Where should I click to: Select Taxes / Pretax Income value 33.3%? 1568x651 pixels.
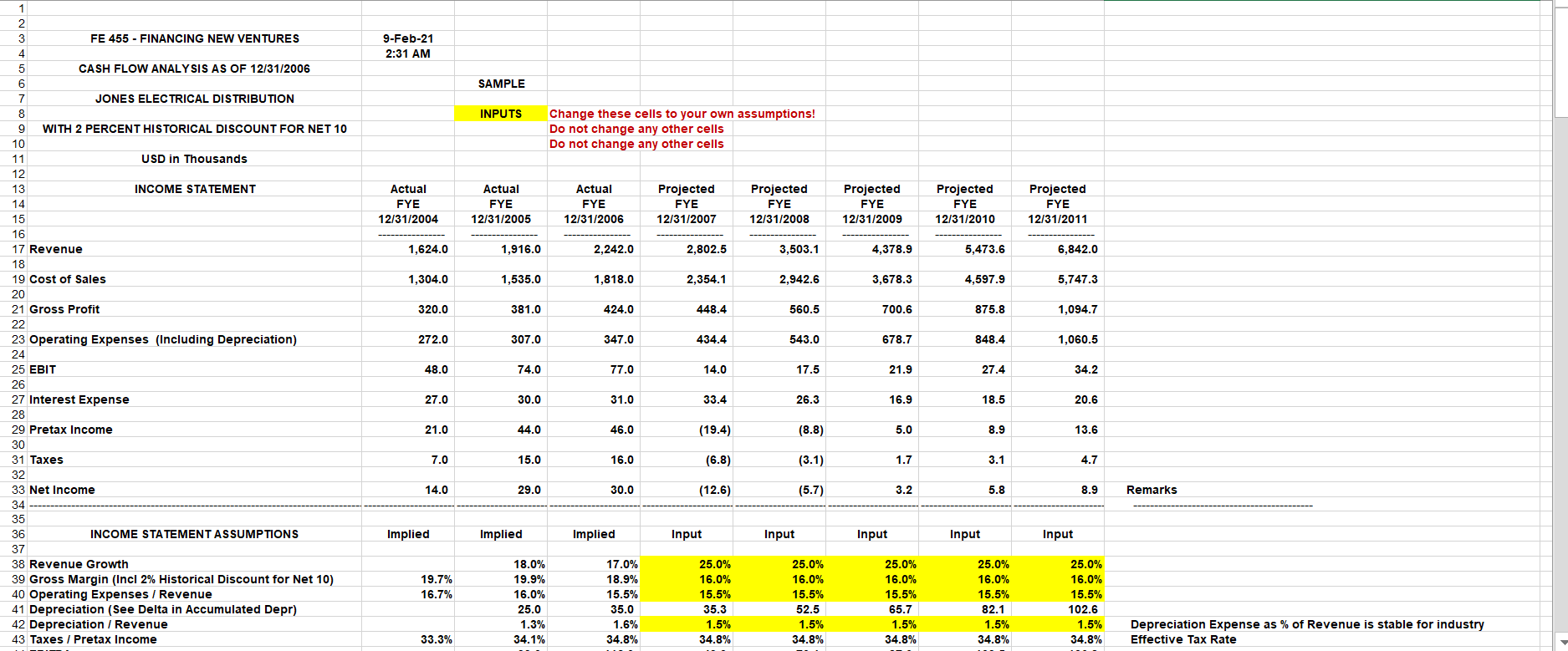(x=437, y=639)
